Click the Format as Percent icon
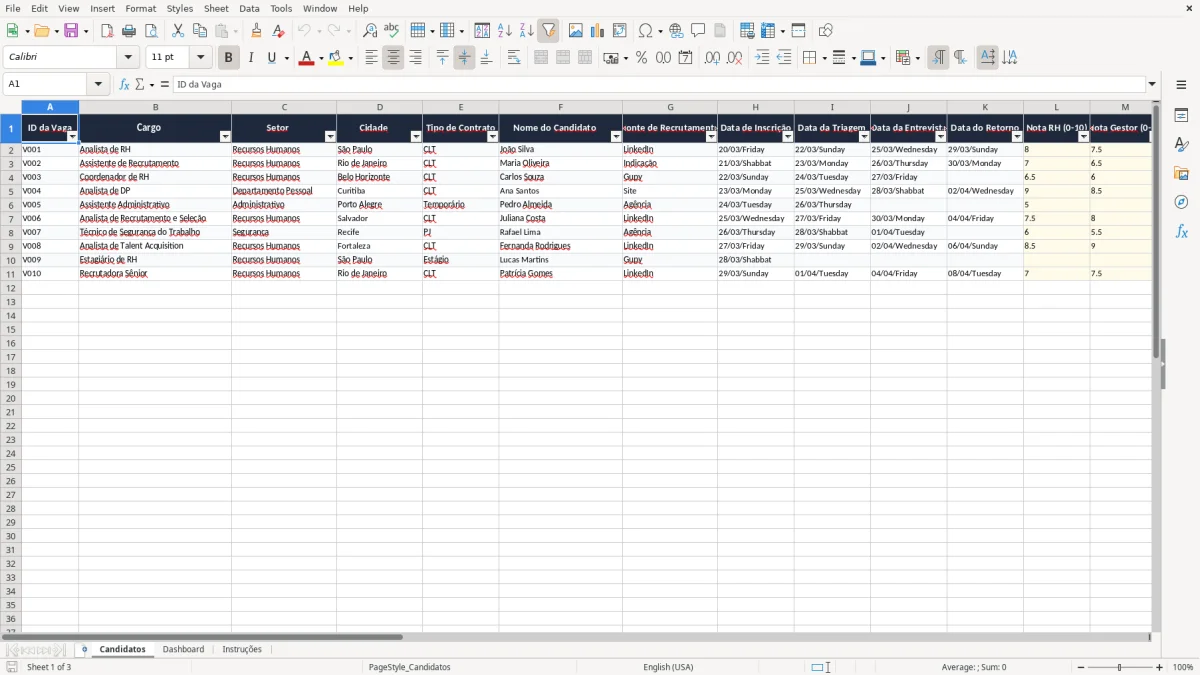The image size is (1200, 675). pos(642,58)
